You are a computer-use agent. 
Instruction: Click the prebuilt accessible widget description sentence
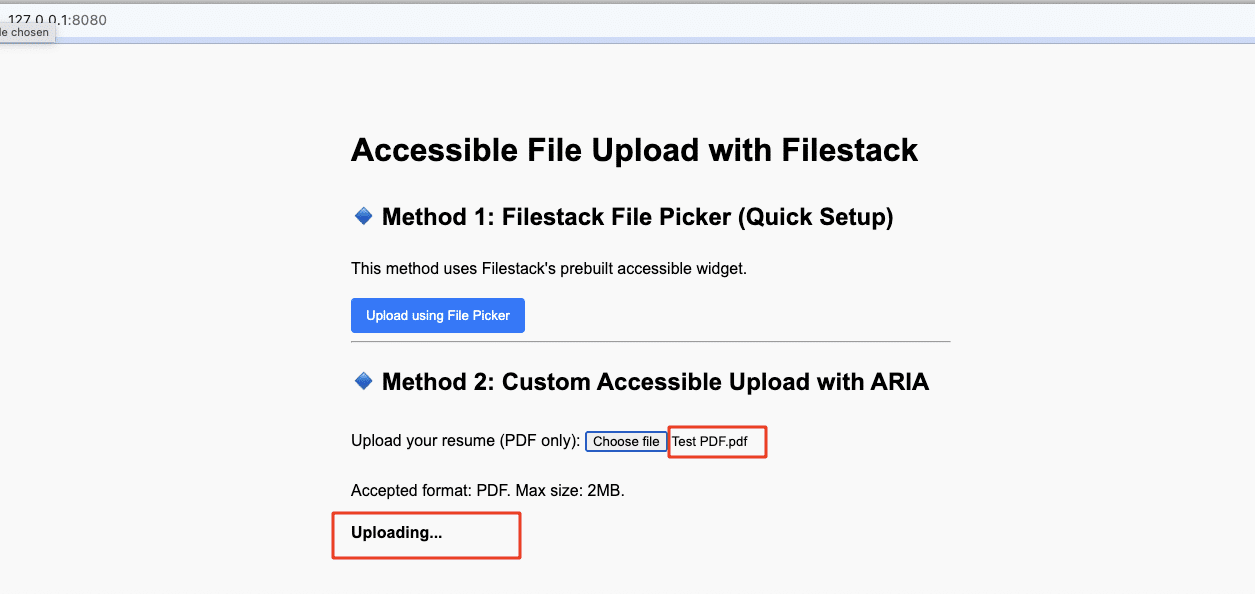(x=548, y=268)
